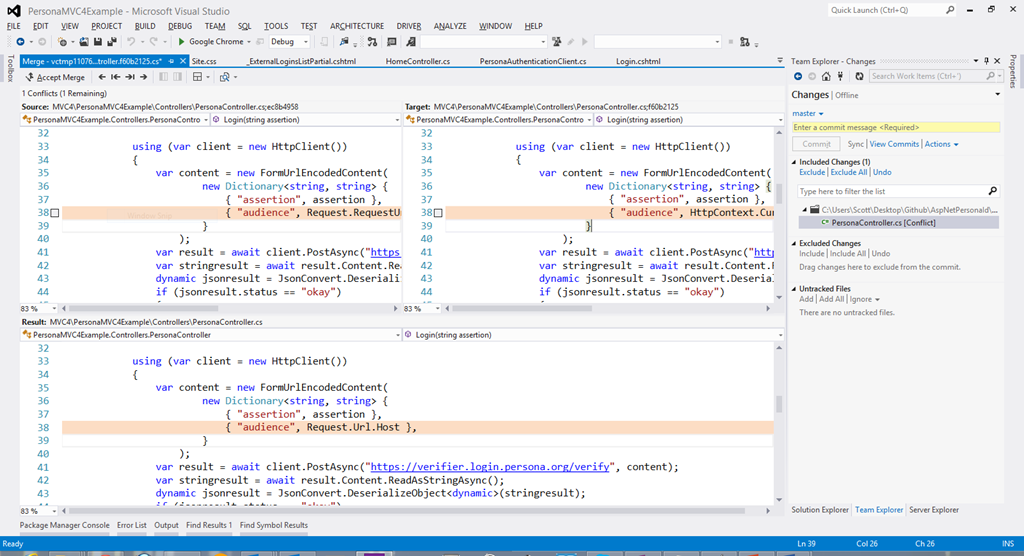Click the compare files magnifier icon
The height and width of the screenshot is (556, 1024).
pos(225,77)
